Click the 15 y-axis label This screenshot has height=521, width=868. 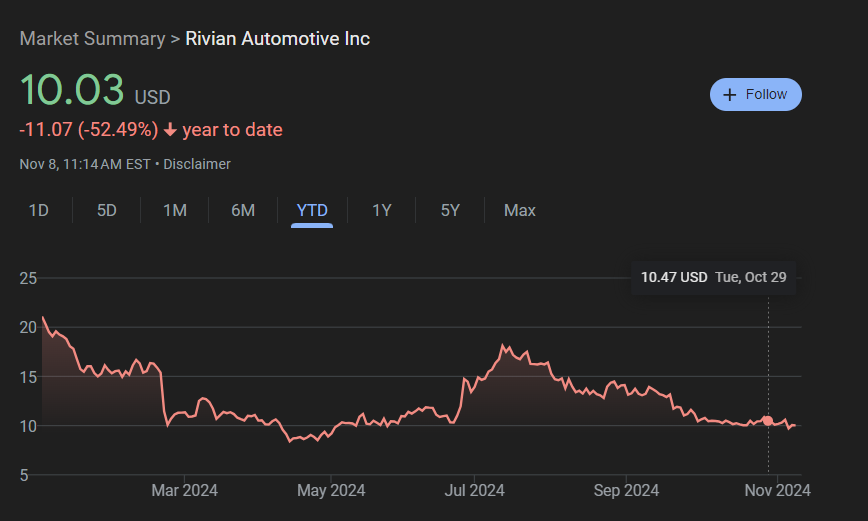pos(28,377)
